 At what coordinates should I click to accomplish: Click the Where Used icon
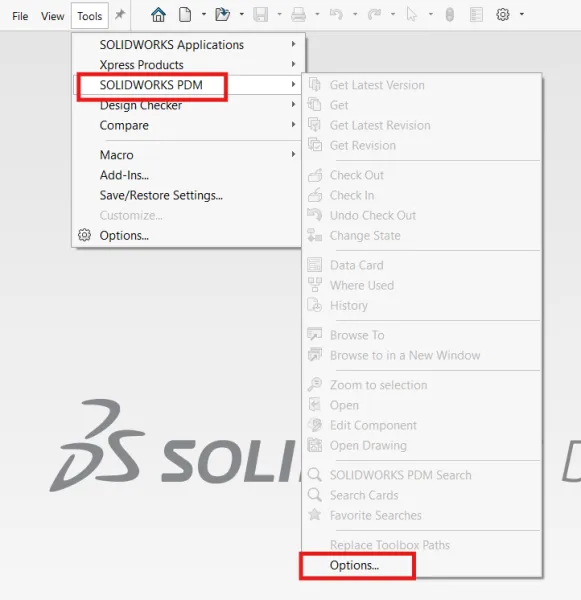(x=315, y=285)
